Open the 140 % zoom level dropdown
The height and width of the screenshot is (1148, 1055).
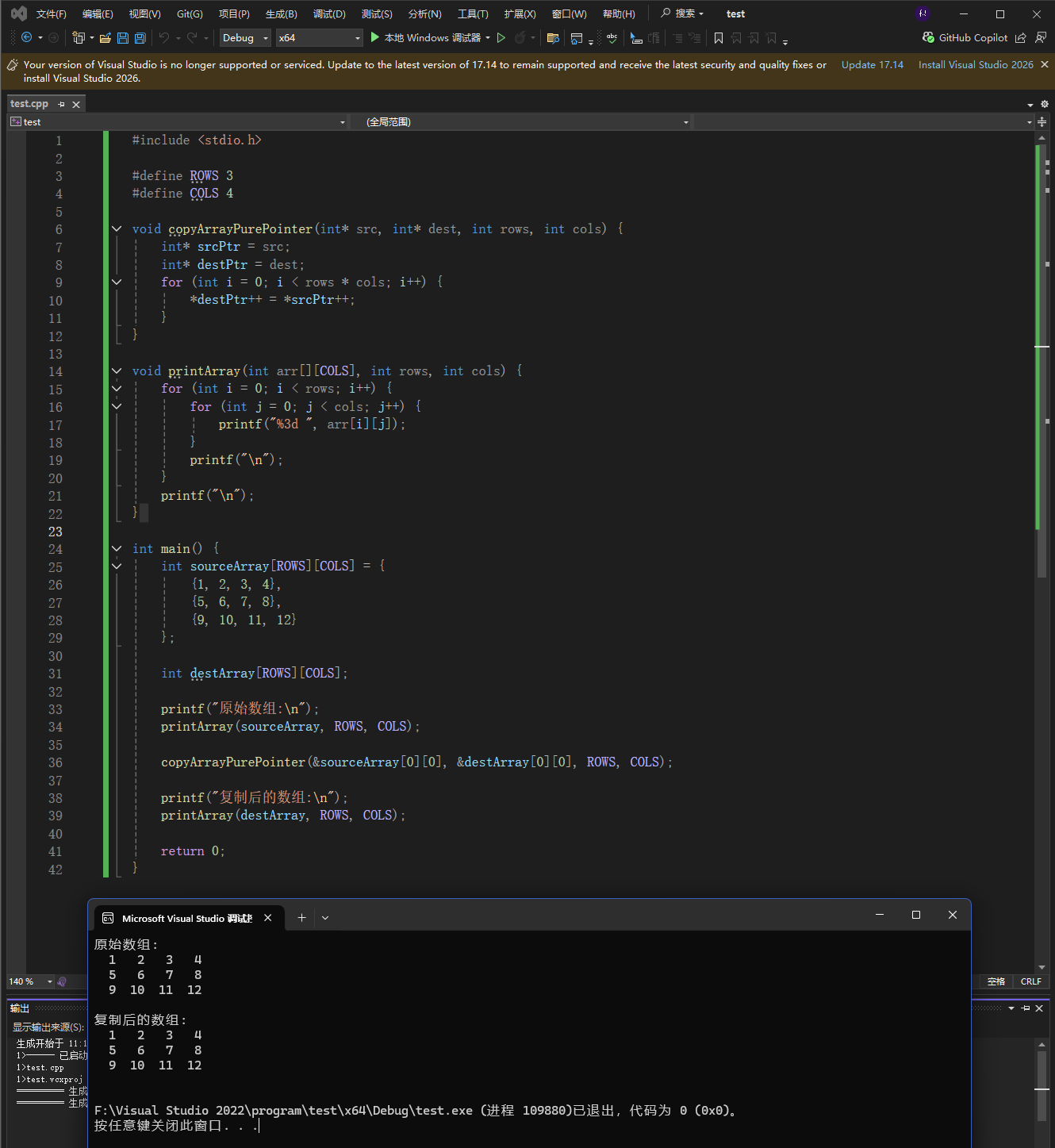(50, 981)
